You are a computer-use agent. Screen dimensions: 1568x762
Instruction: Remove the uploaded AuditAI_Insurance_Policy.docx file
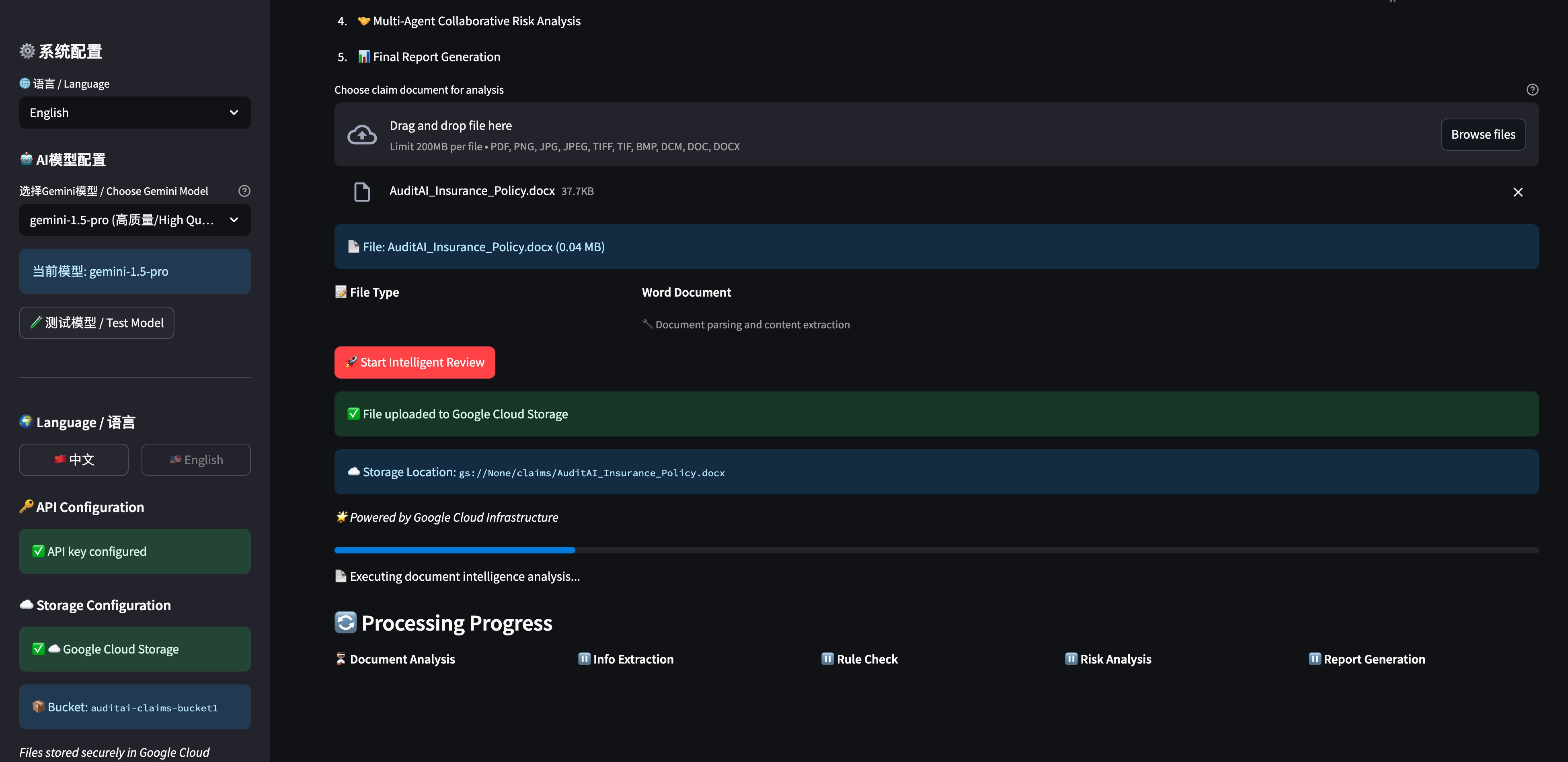1517,193
